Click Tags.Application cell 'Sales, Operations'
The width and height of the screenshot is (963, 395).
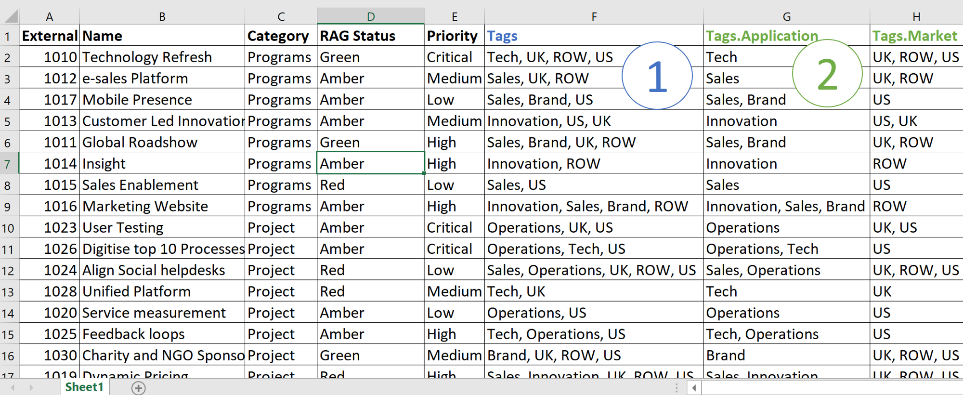point(787,270)
